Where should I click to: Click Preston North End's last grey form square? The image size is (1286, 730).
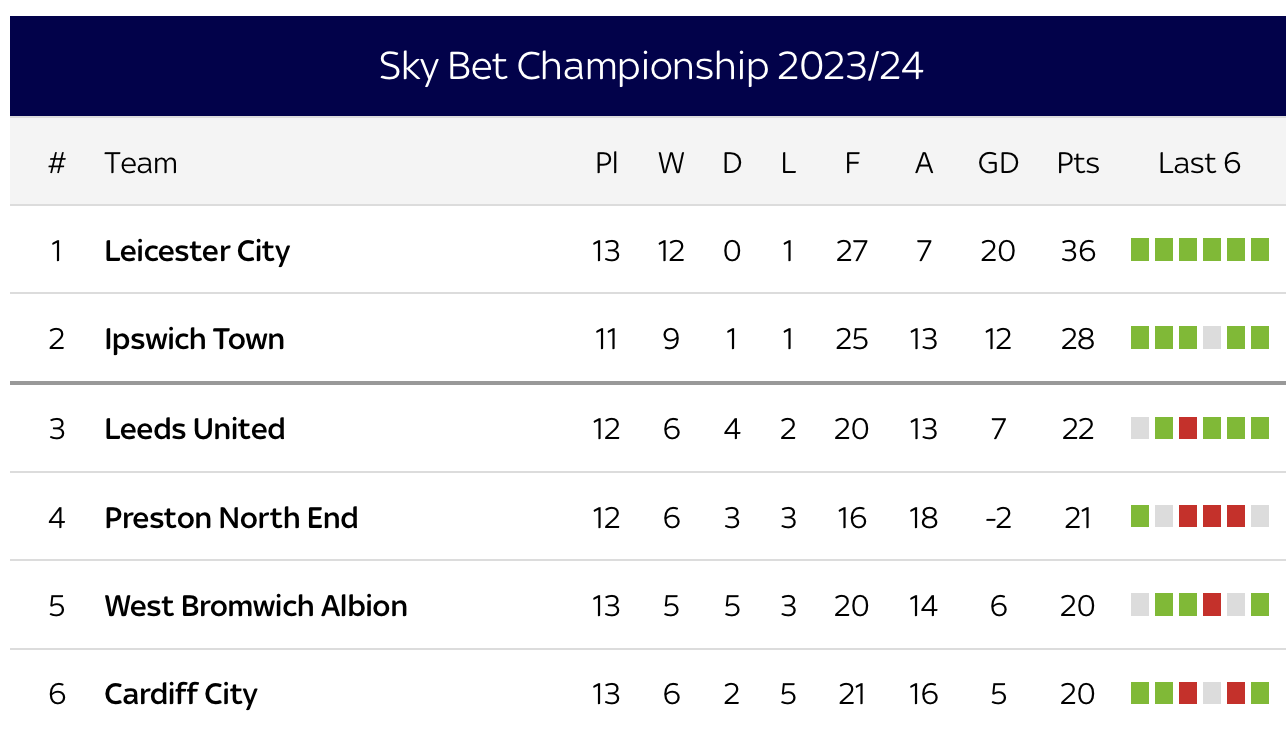click(1260, 517)
